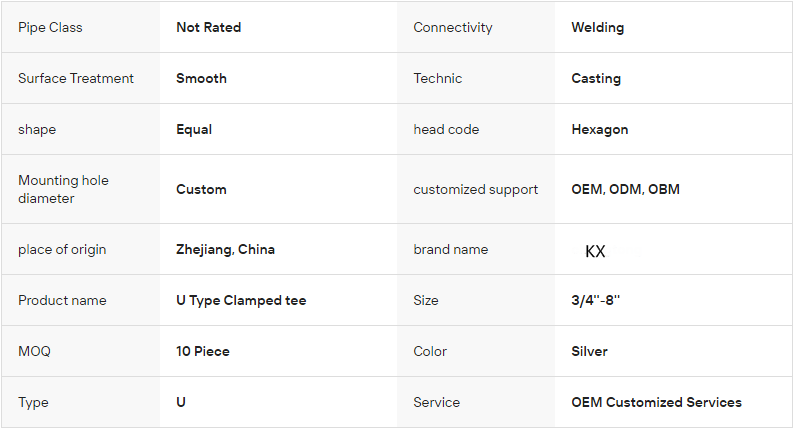Select the "Casting" technic value
795x429 pixels.
click(x=596, y=78)
